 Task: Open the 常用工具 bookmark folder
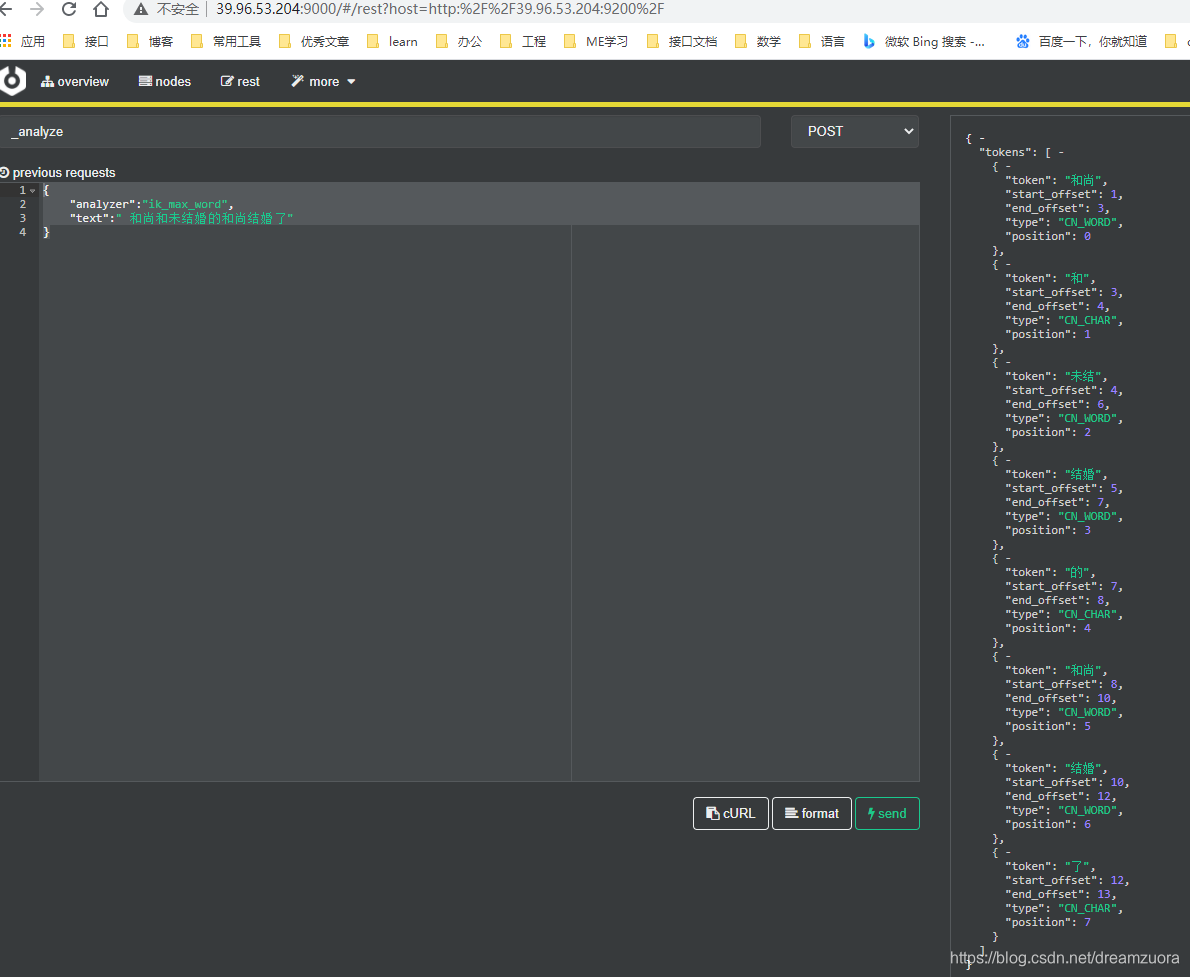coord(225,41)
